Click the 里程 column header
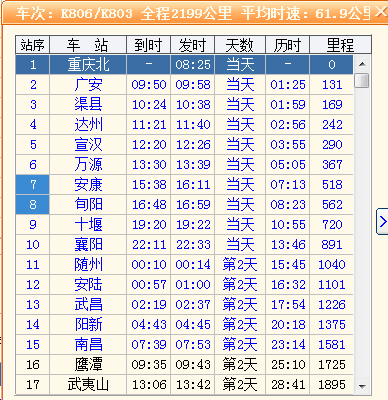 [340, 45]
